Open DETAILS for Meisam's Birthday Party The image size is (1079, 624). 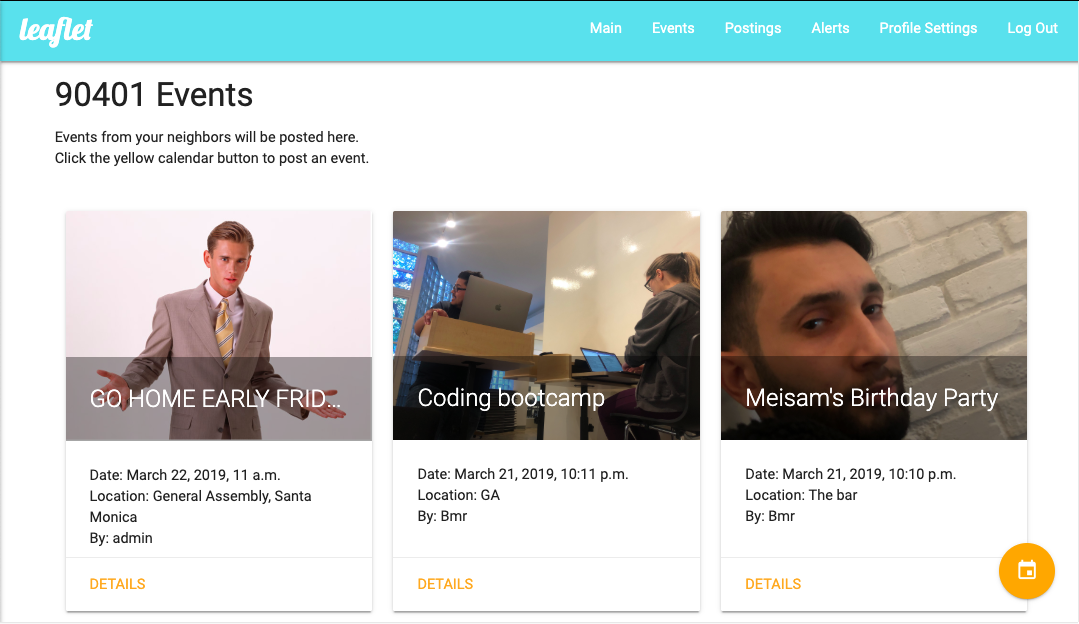[x=773, y=584]
